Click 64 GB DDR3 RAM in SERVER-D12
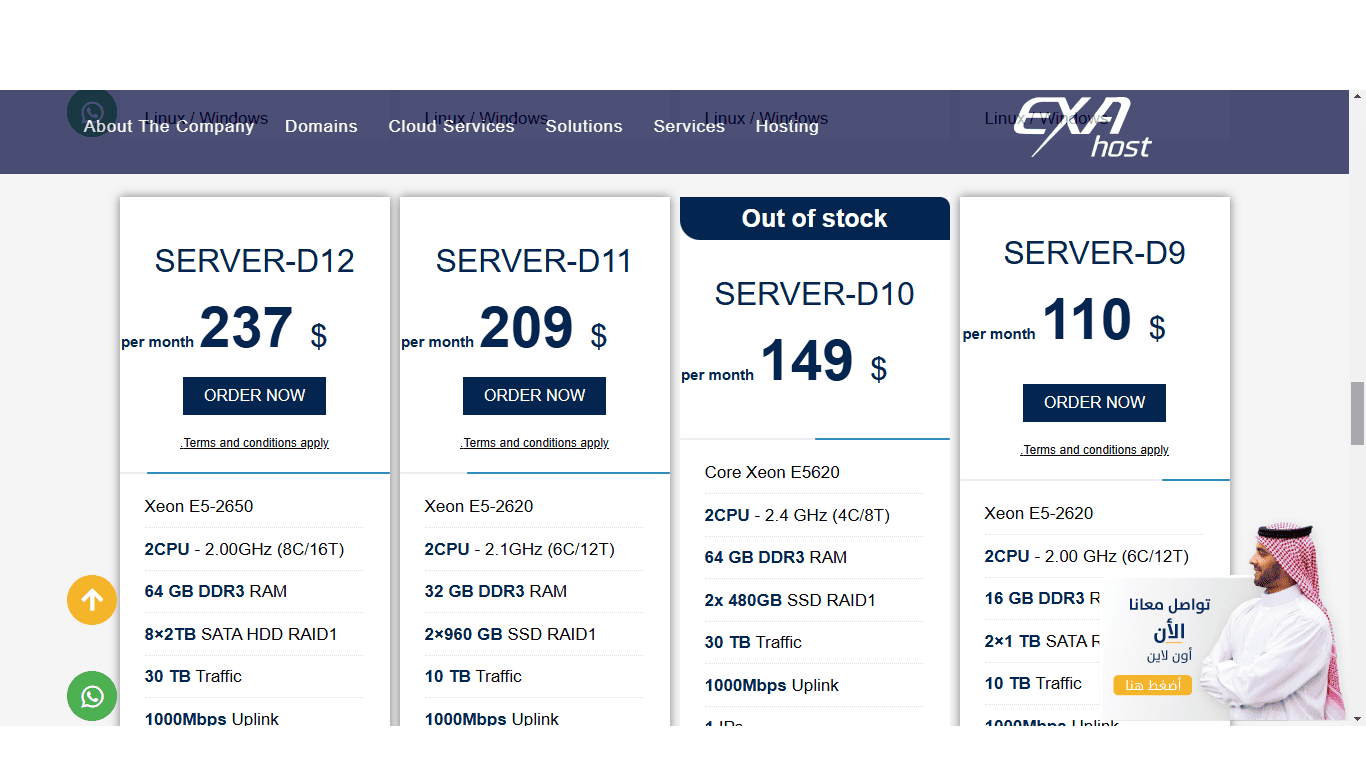Image resolution: width=1366 pixels, height=768 pixels. click(215, 592)
